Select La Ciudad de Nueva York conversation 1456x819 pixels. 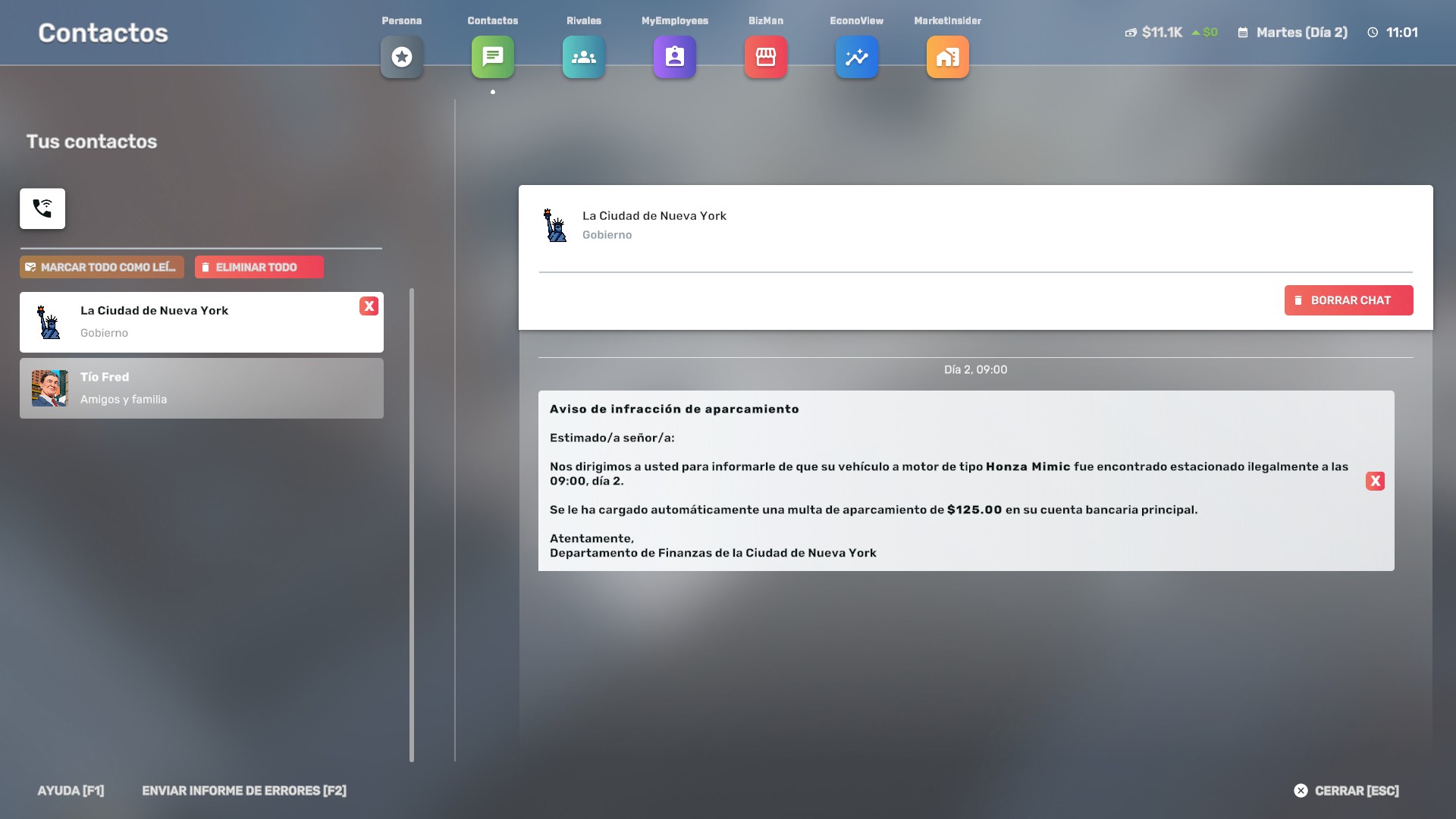point(190,322)
